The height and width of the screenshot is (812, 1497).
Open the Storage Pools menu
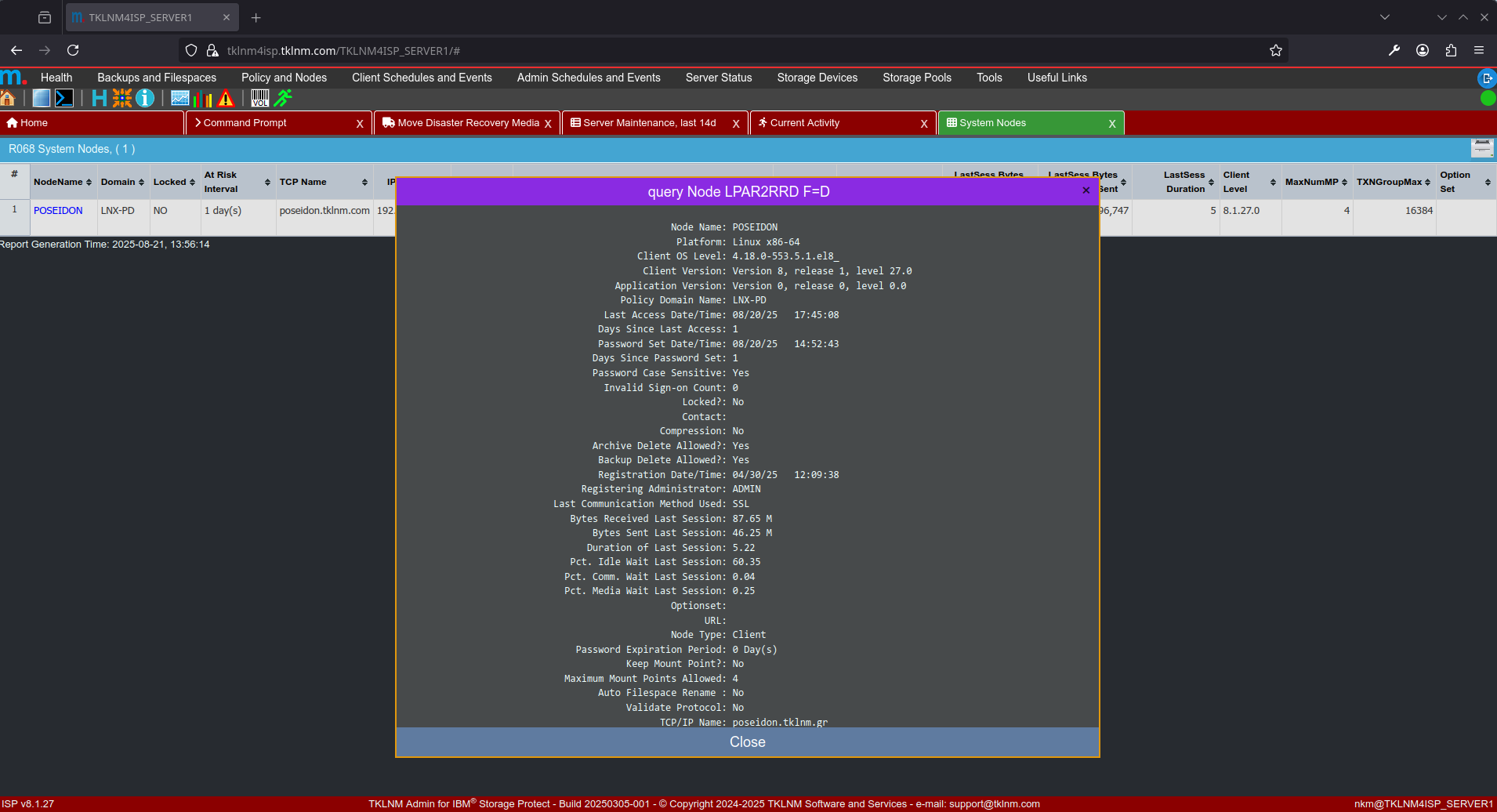(916, 78)
